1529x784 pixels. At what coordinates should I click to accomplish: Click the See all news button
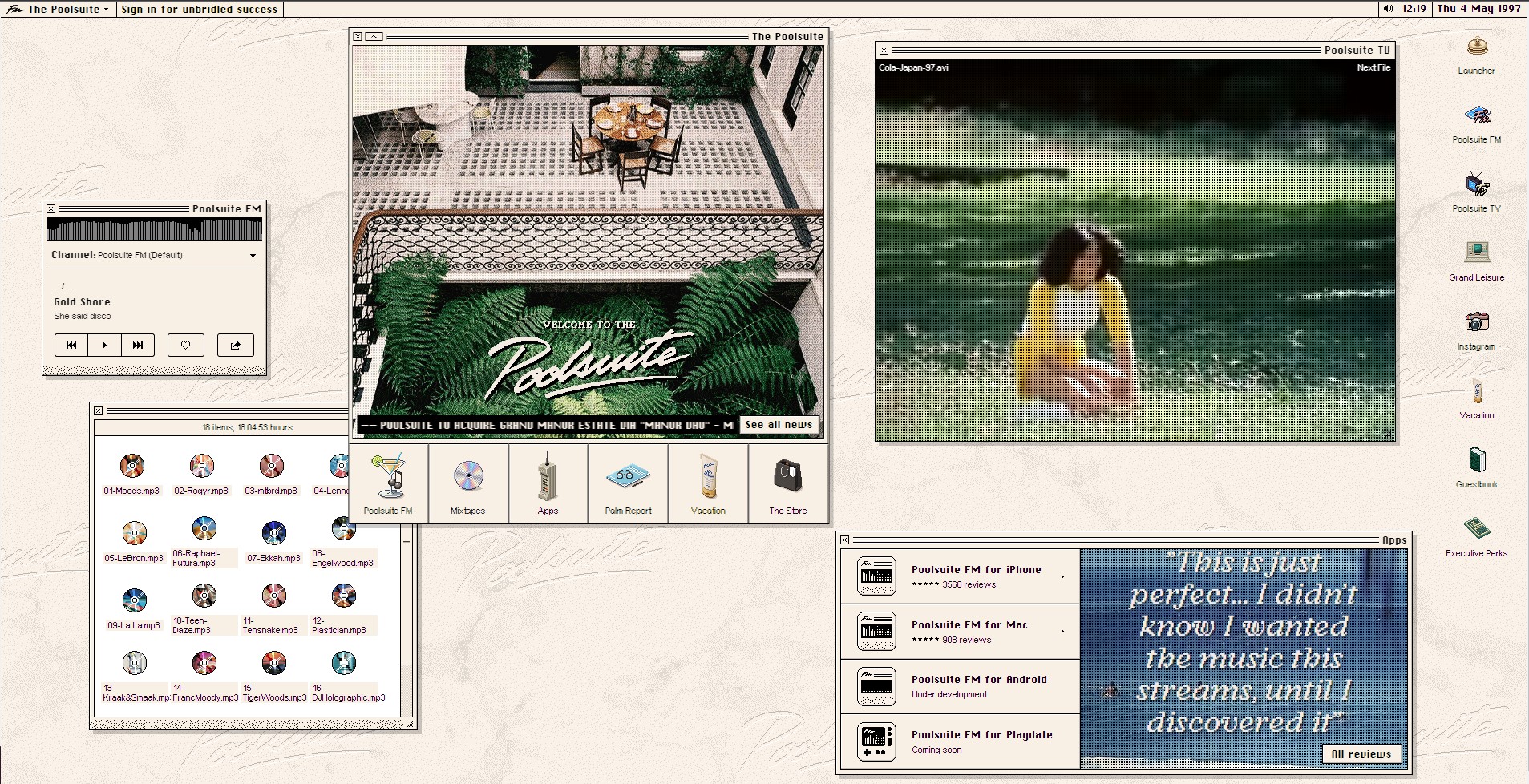[778, 425]
